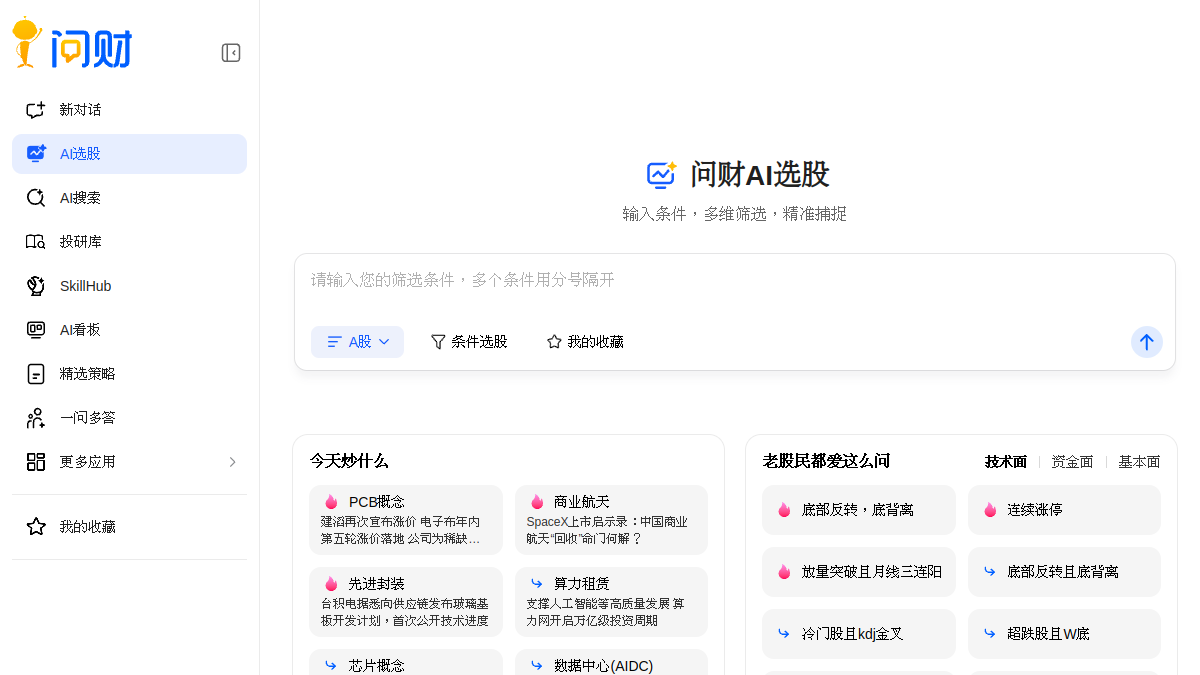Screen dimensions: 1200x675
Task: Open the 商业航天 topic card
Action: [611, 520]
